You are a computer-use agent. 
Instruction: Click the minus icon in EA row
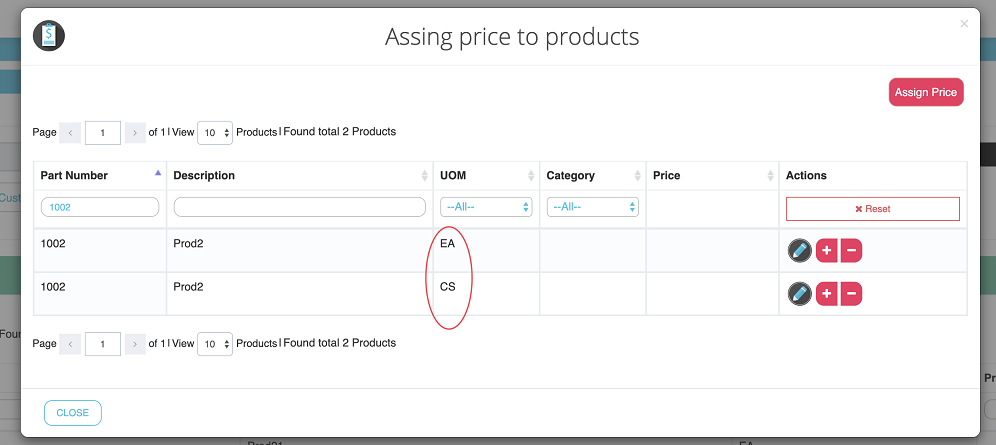[x=850, y=251]
